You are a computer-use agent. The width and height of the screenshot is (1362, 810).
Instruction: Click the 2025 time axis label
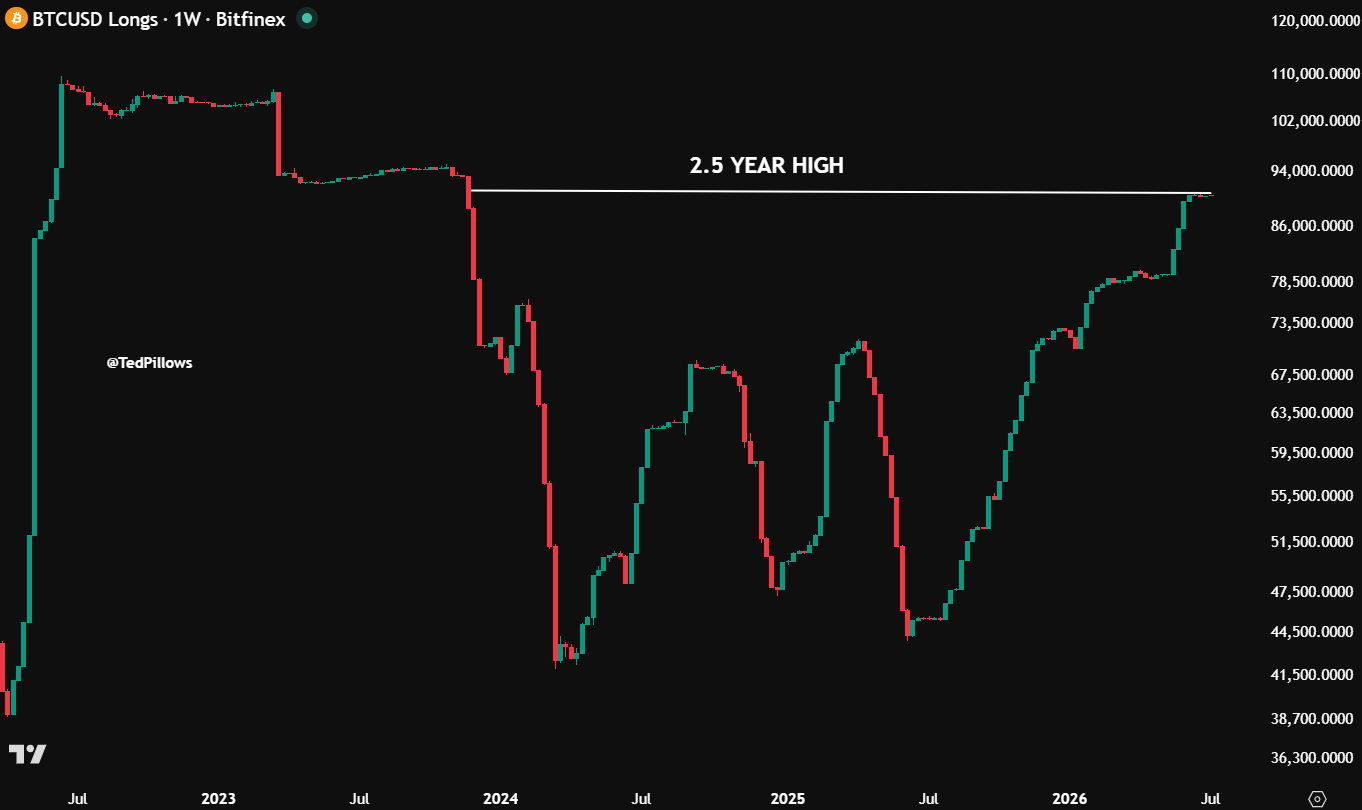(787, 799)
